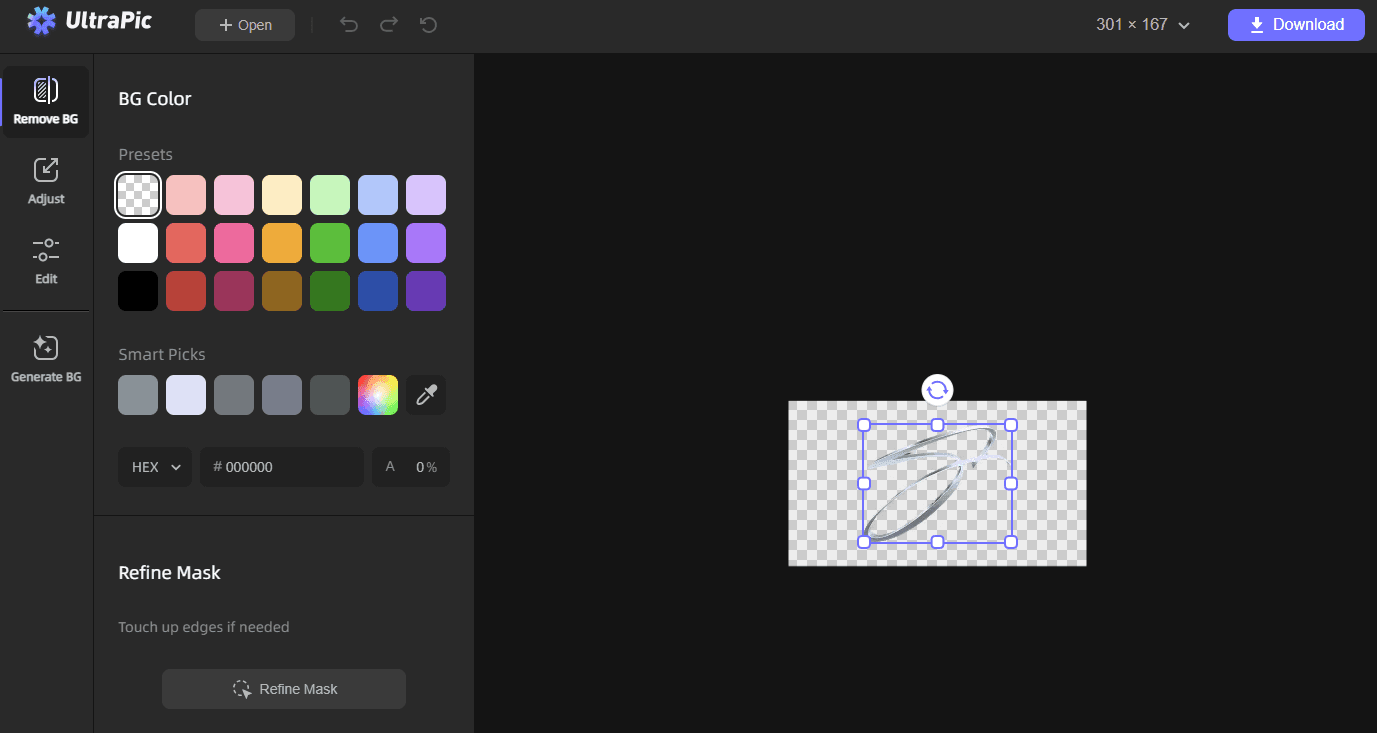Viewport: 1377px width, 733px height.
Task: Select the eyedropper color picker
Action: click(x=426, y=394)
